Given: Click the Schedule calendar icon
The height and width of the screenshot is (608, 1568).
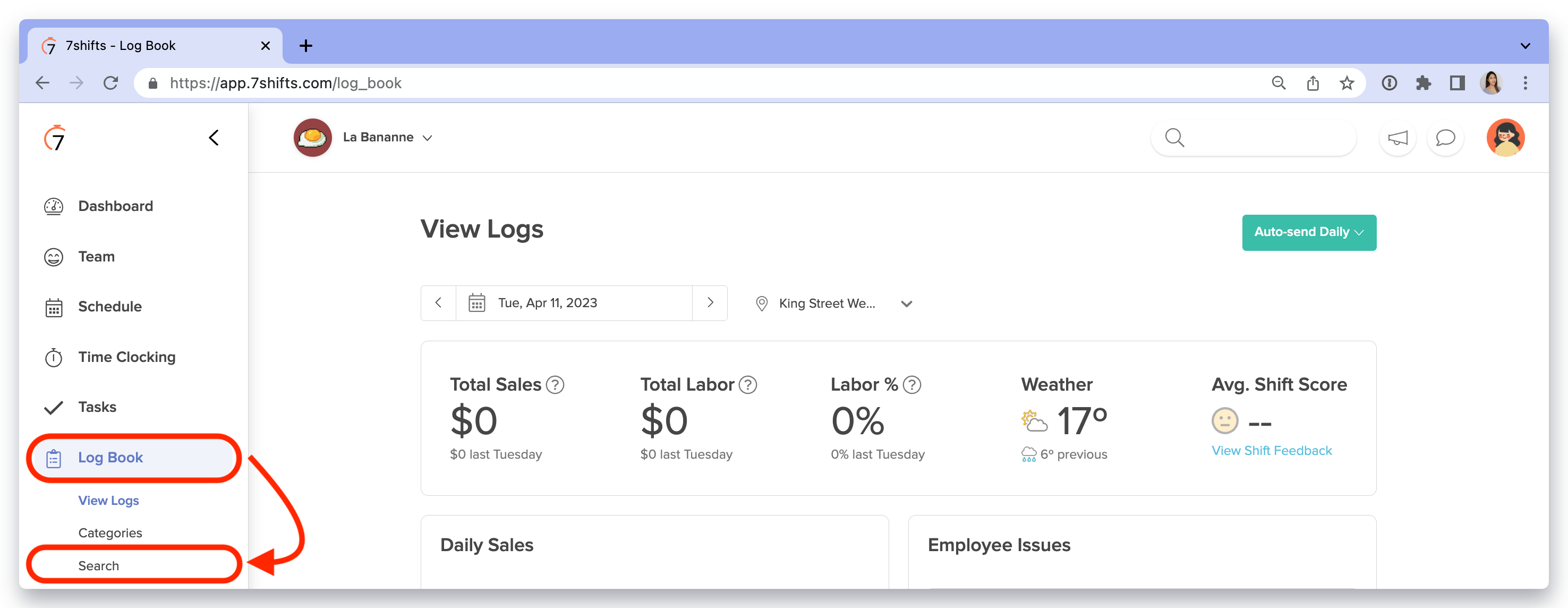Looking at the screenshot, I should tap(54, 307).
